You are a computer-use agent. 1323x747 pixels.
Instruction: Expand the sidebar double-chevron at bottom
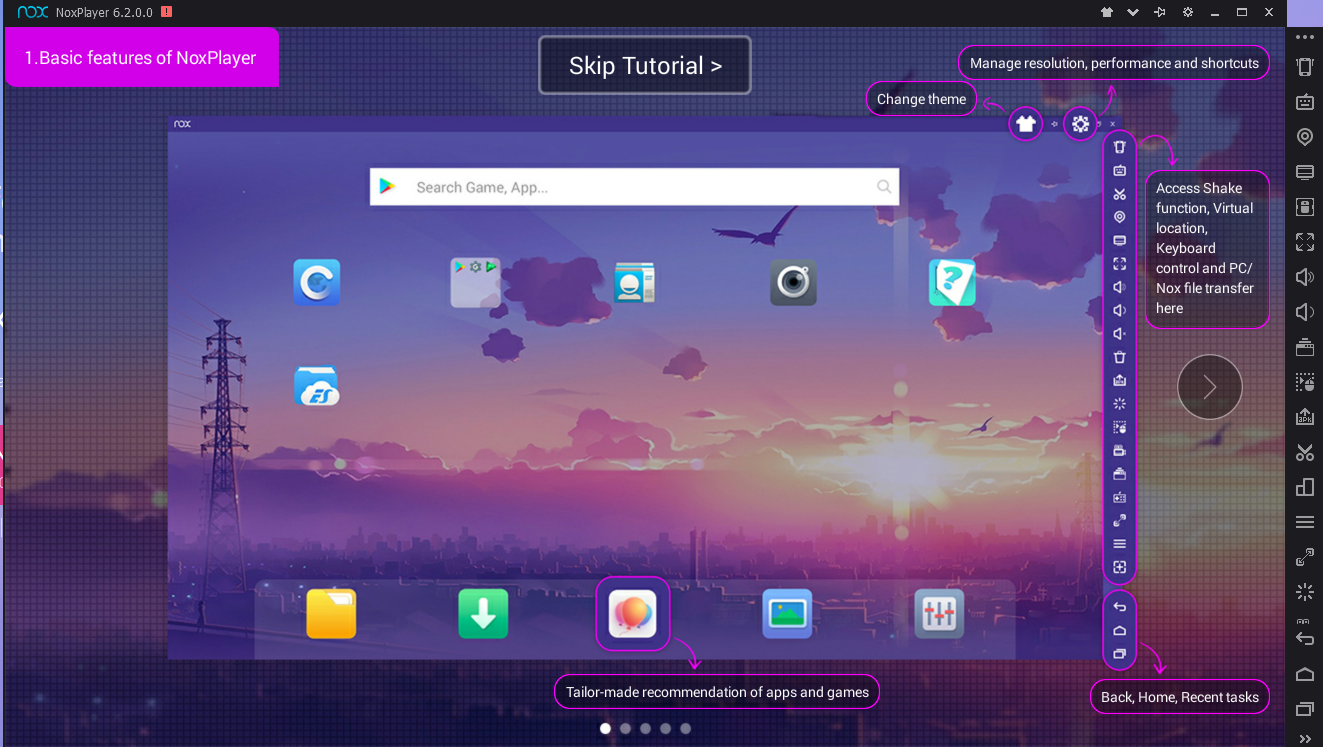[1304, 738]
